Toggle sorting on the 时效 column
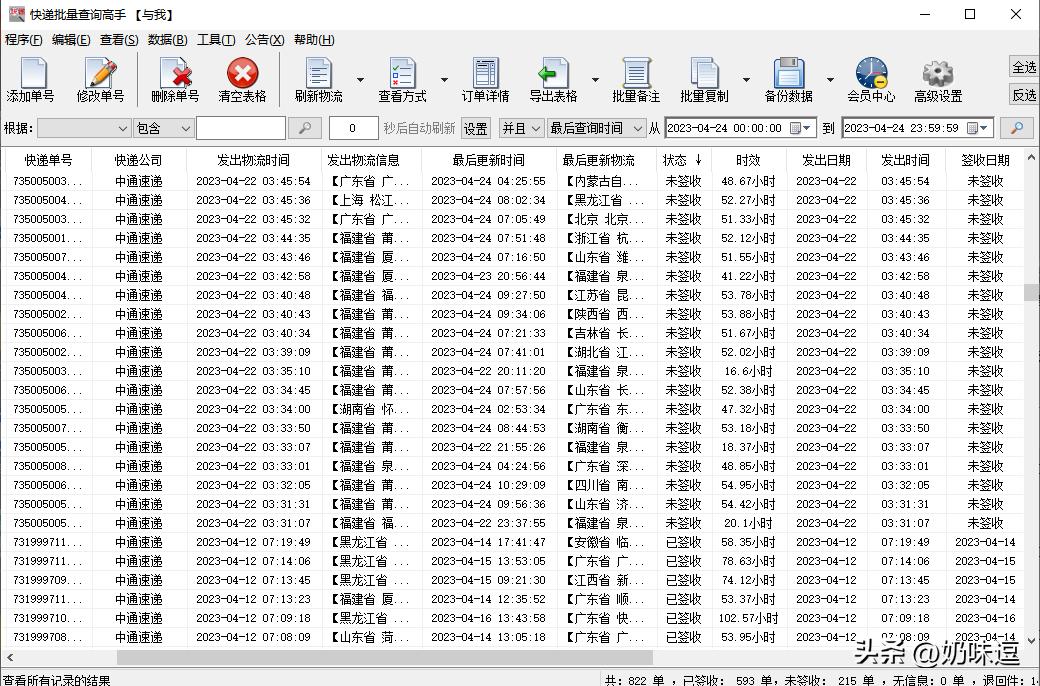The image size is (1040, 686). [x=750, y=159]
